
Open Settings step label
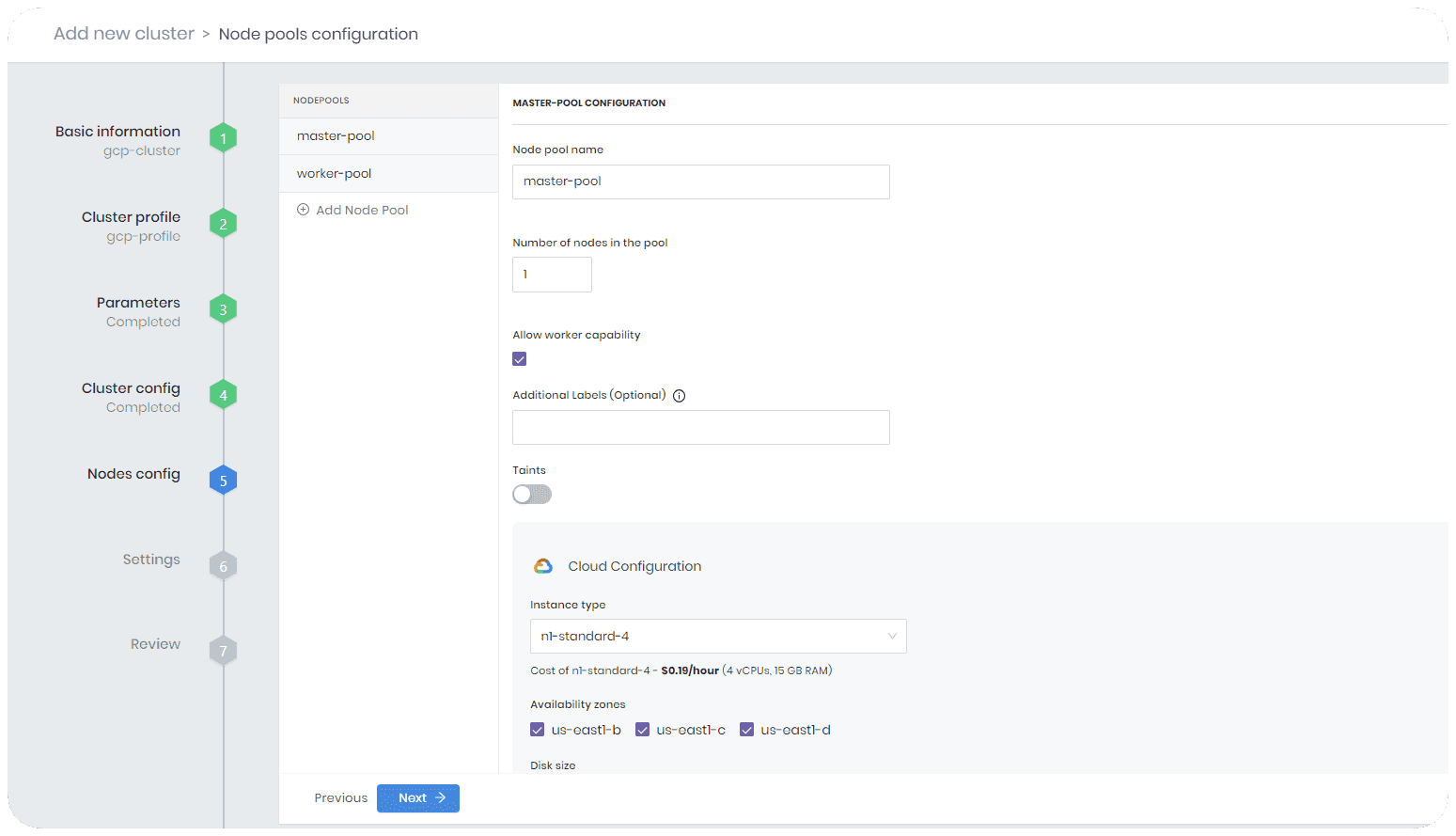151,560
